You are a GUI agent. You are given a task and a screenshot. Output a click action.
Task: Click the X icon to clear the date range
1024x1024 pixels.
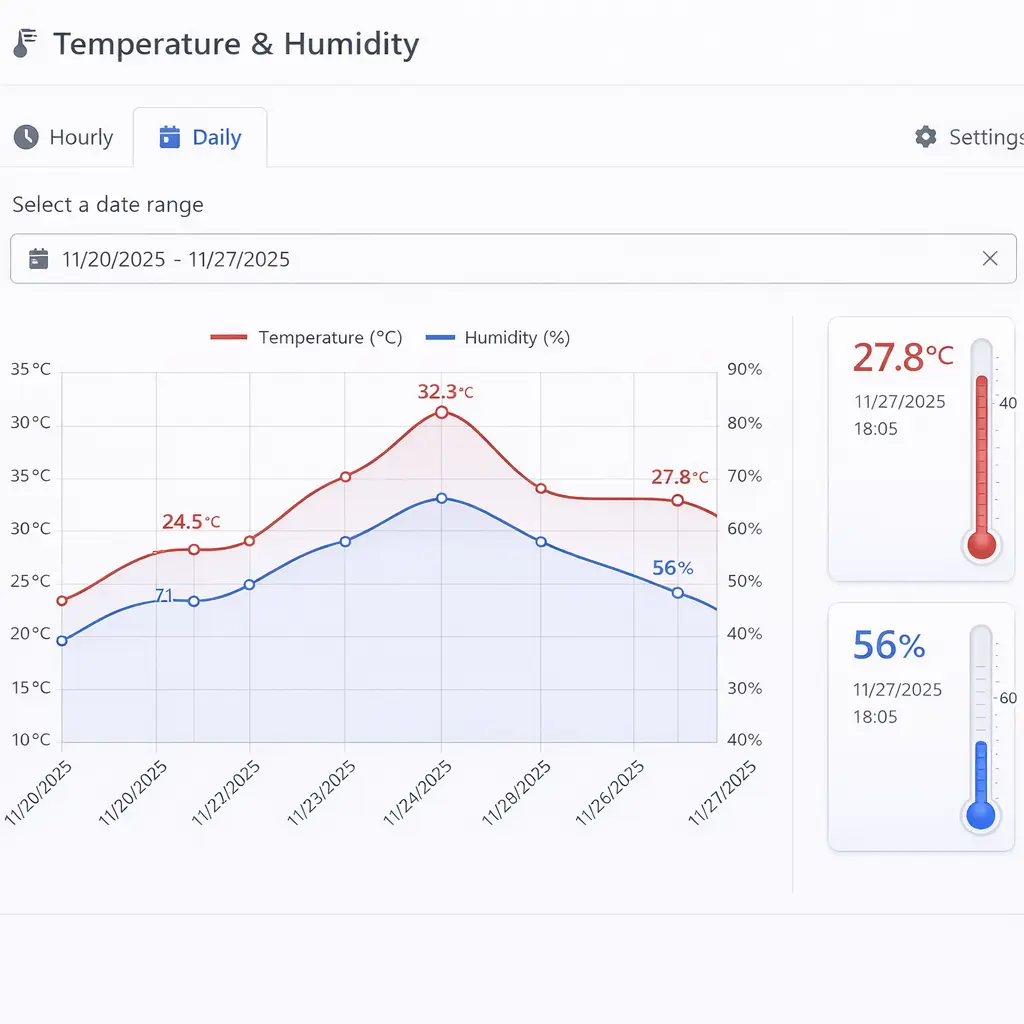click(x=990, y=258)
